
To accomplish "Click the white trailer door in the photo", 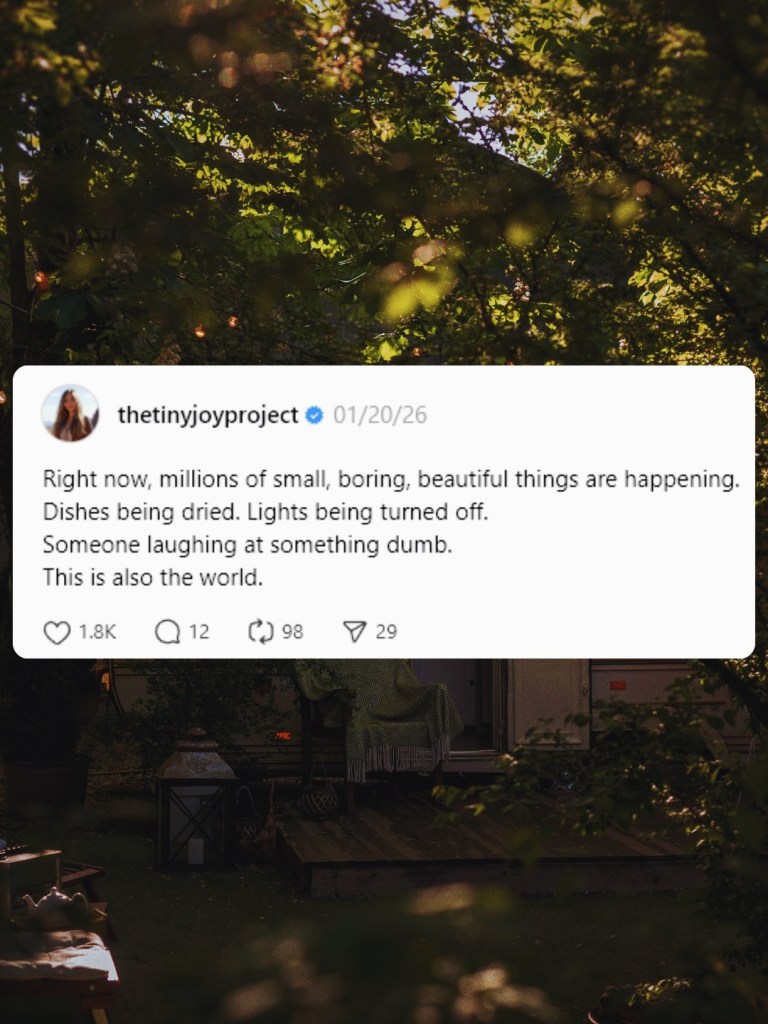I will 549,704.
